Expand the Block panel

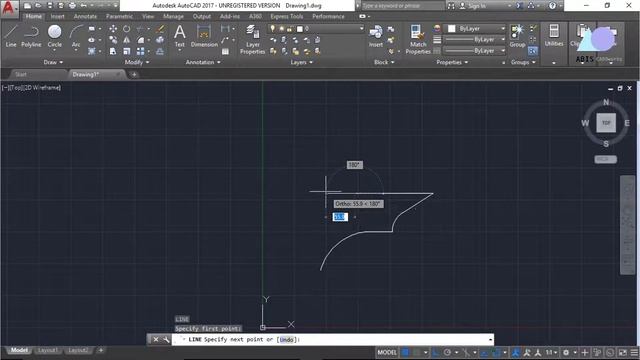(x=384, y=62)
